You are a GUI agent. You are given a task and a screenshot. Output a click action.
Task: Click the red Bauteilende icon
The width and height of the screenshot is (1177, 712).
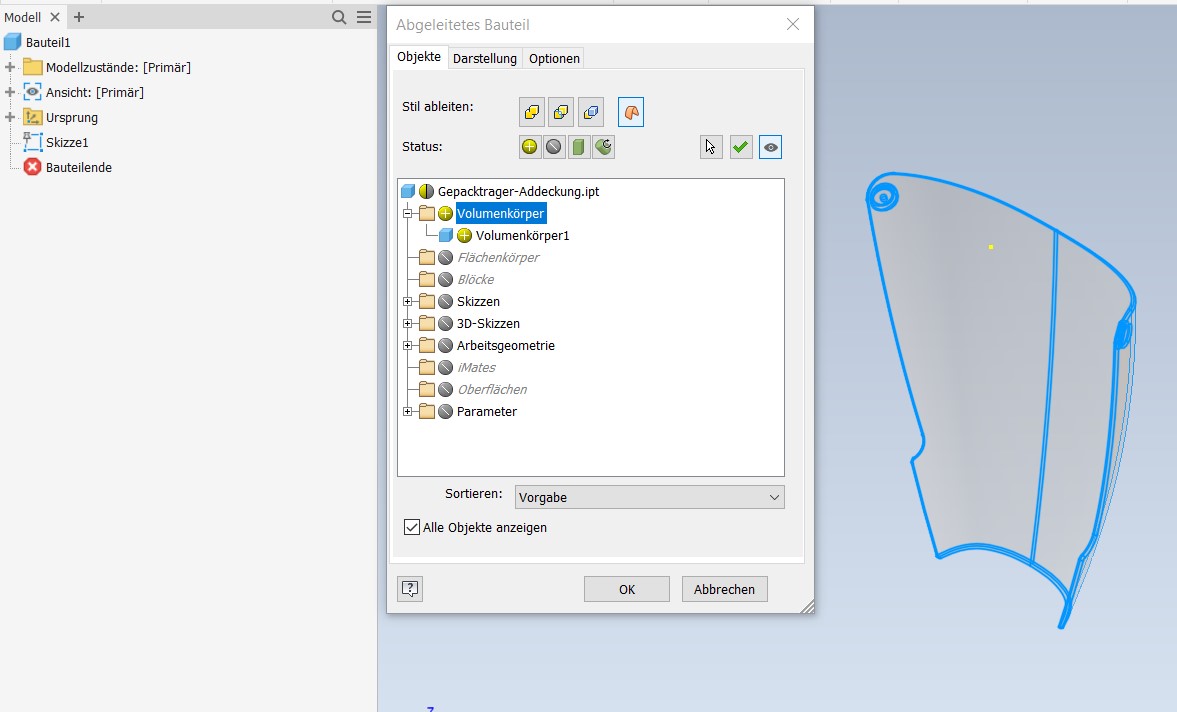32,167
